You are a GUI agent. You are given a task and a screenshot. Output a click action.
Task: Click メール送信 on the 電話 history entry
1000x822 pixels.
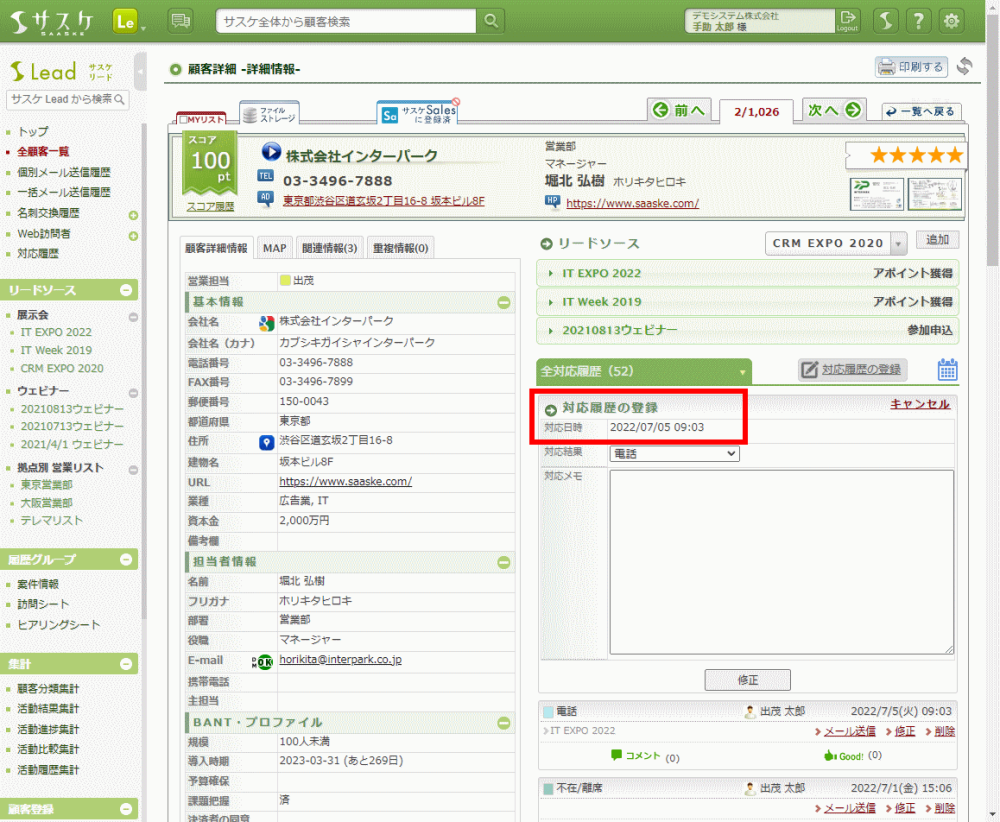point(849,731)
